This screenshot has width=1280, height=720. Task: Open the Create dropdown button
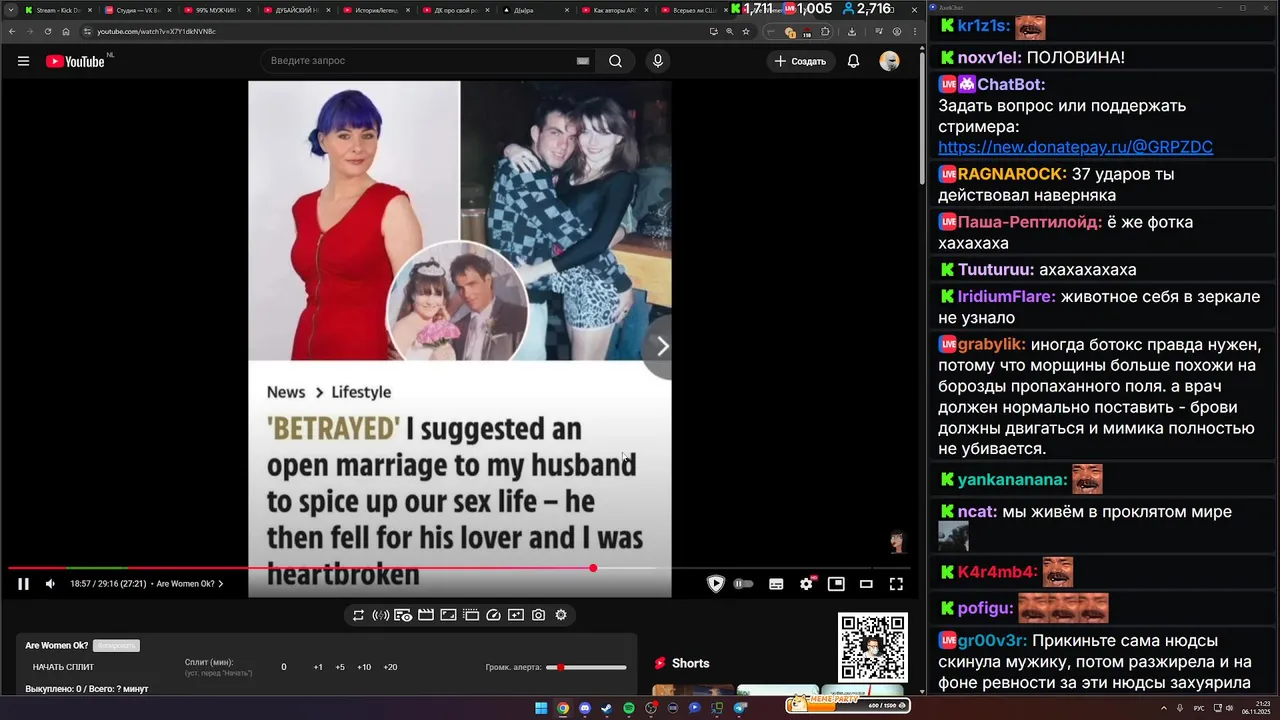pos(799,61)
